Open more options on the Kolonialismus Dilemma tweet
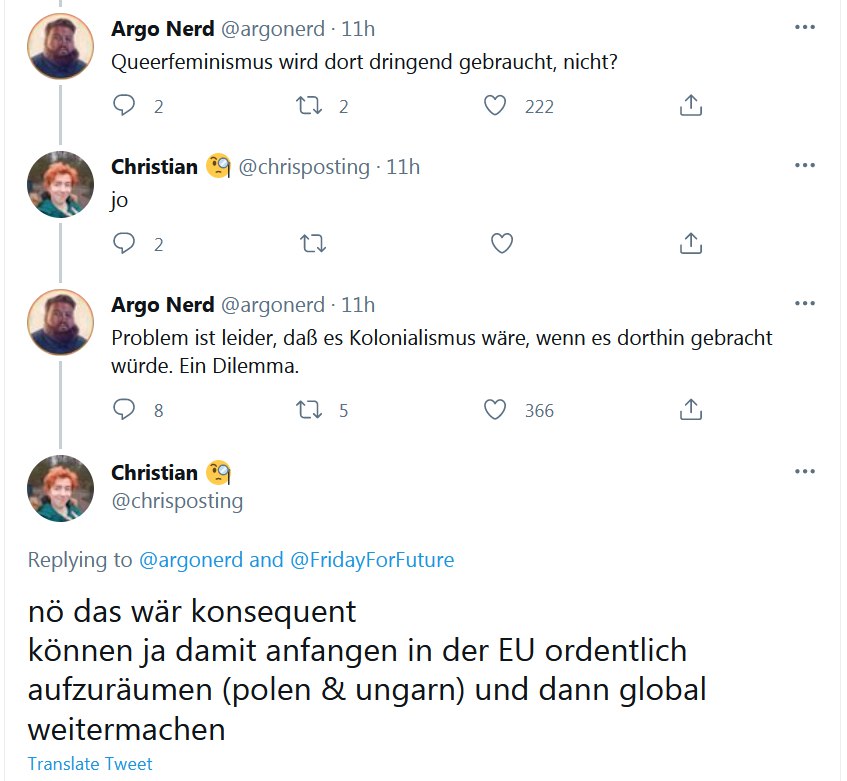The height and width of the screenshot is (781, 847). tap(804, 303)
